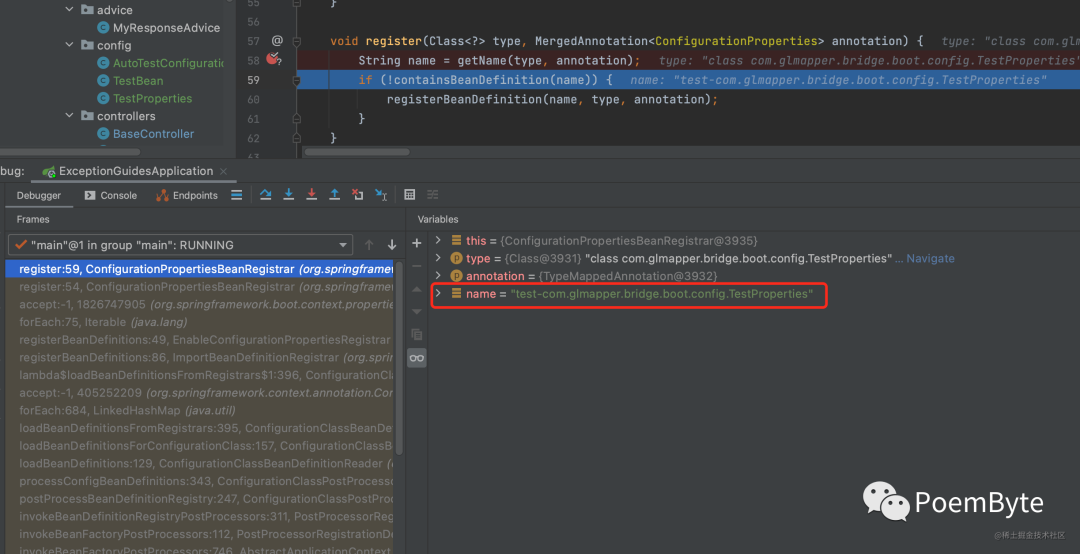Select frame forEach:684, LinkedHashMap
Screen dimensions: 1080x554
(200, 410)
